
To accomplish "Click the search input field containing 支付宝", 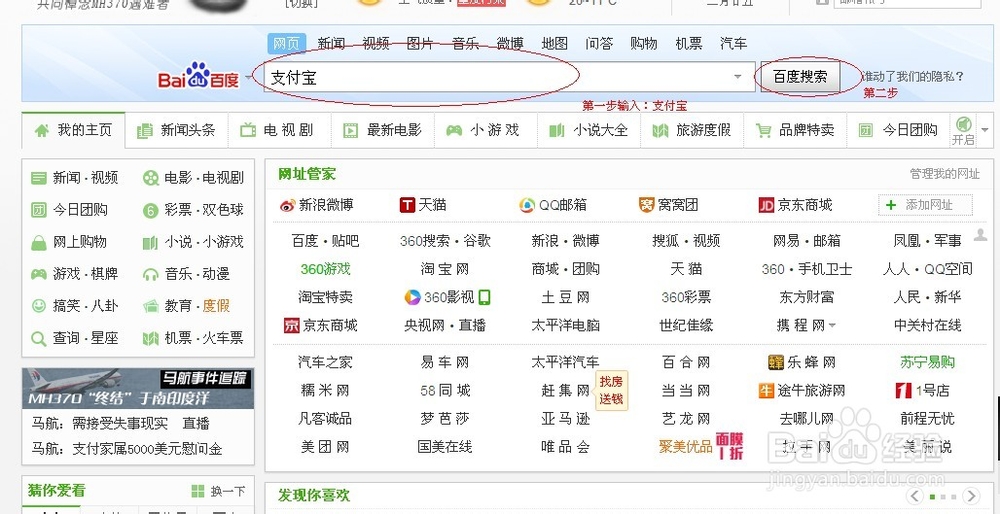I will click(509, 77).
